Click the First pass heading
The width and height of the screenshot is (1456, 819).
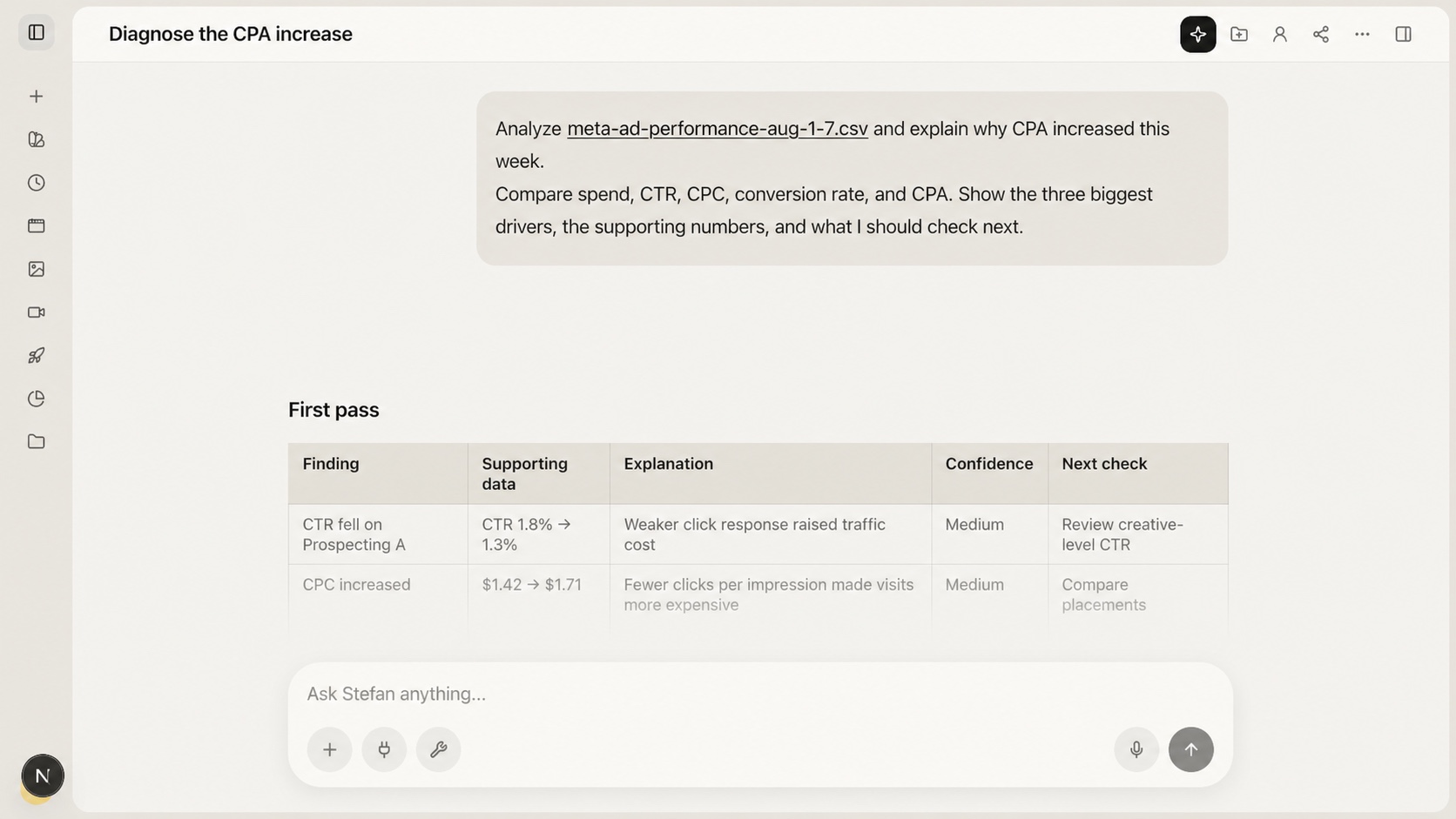[334, 410]
